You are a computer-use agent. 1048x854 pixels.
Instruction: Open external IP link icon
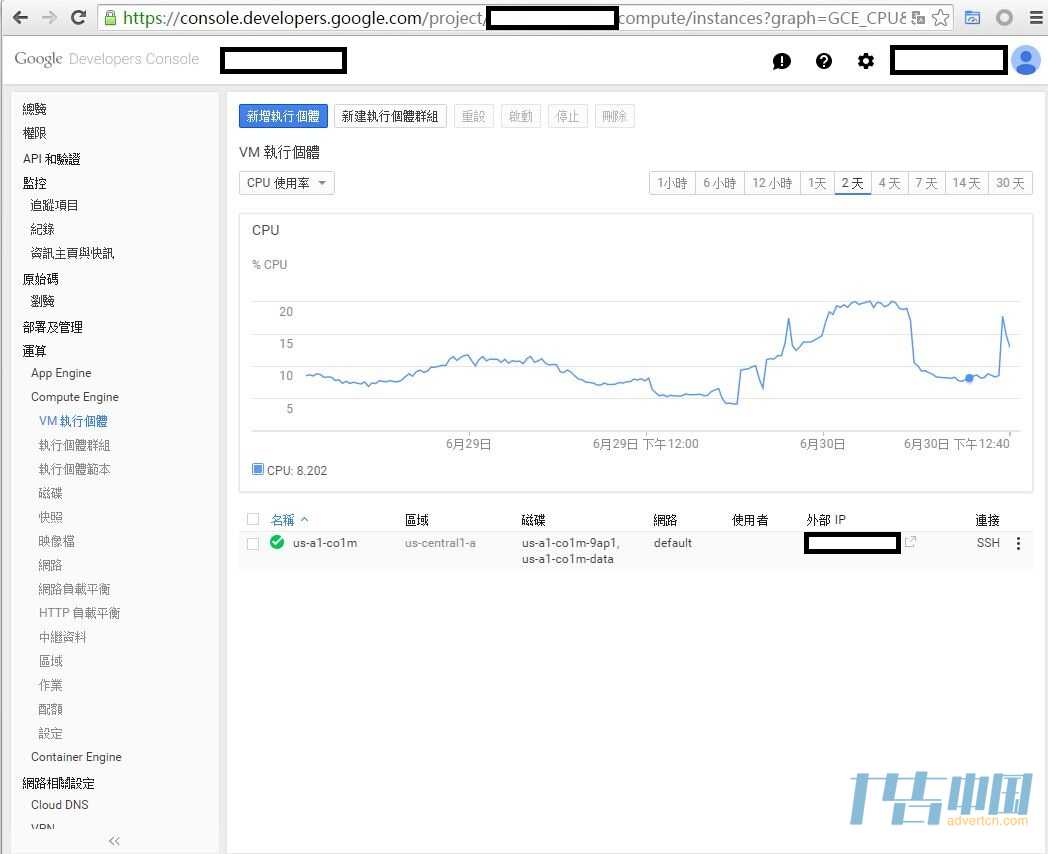click(910, 542)
